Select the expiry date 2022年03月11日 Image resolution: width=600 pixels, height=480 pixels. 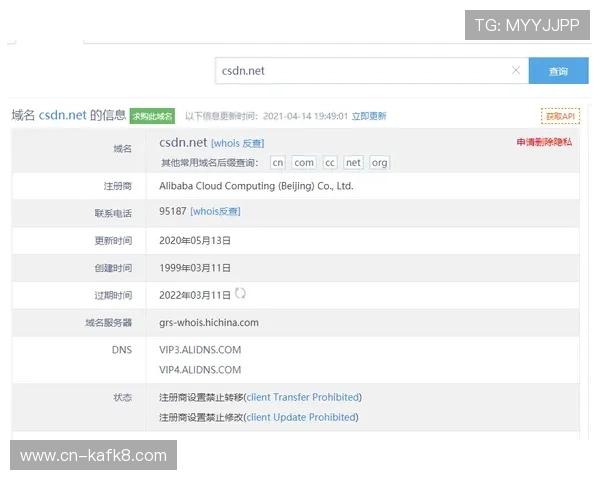click(x=195, y=295)
